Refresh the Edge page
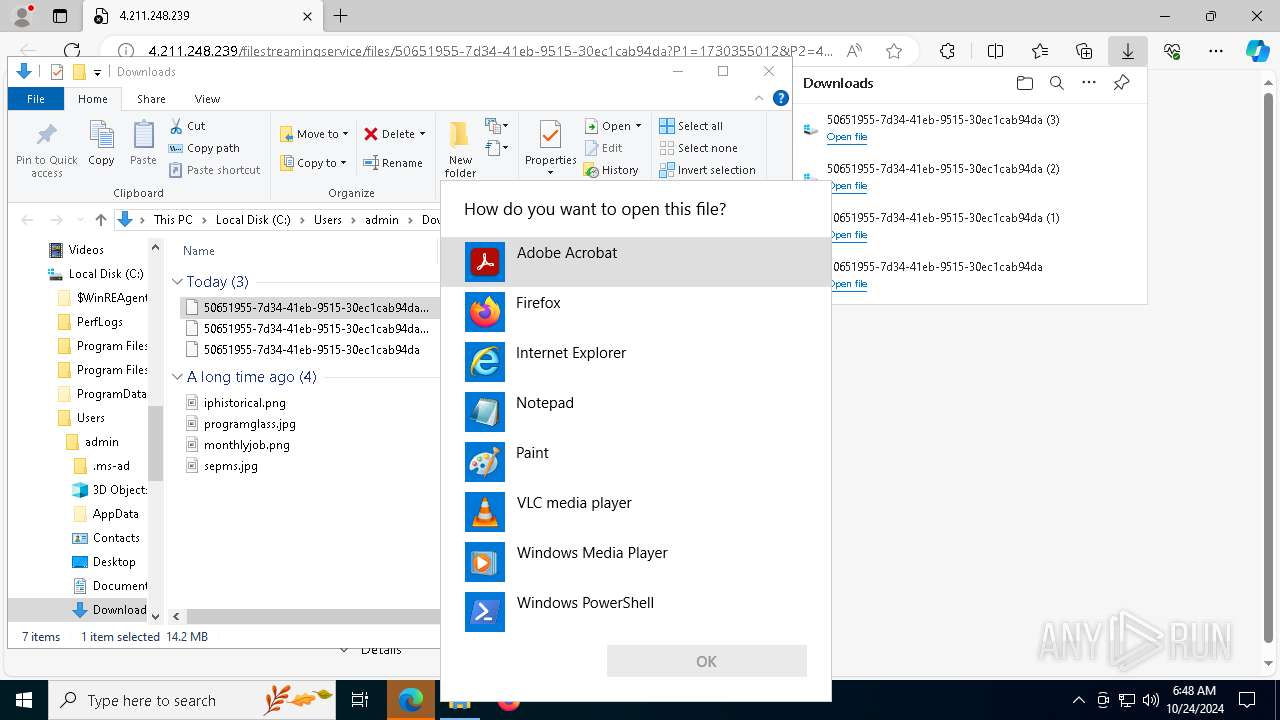 pos(72,51)
